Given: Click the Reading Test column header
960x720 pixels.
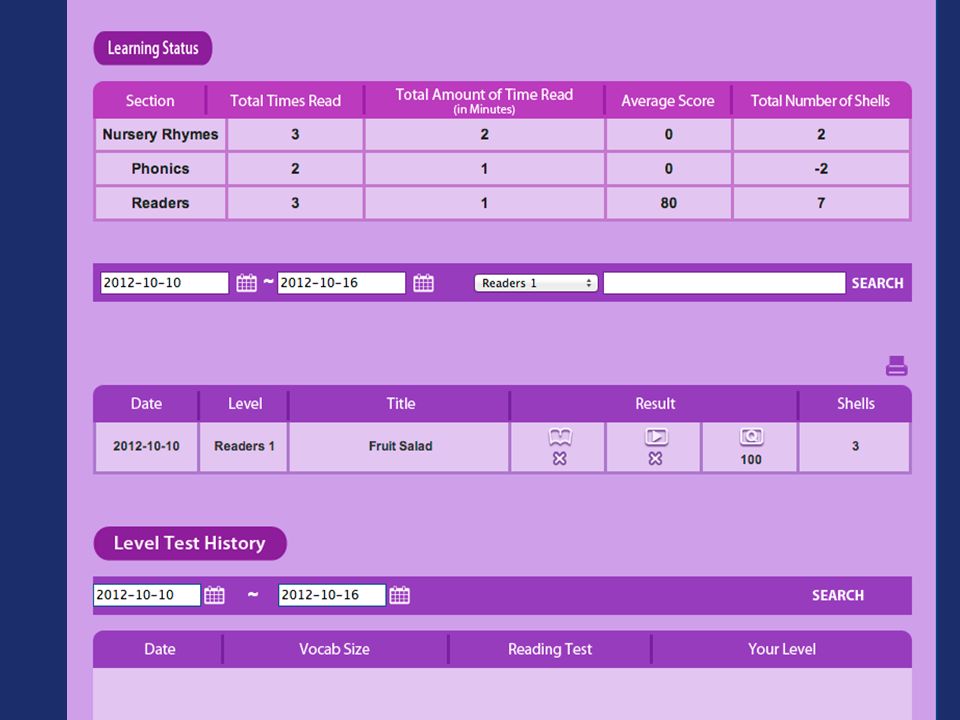Looking at the screenshot, I should pyautogui.click(x=550, y=650).
